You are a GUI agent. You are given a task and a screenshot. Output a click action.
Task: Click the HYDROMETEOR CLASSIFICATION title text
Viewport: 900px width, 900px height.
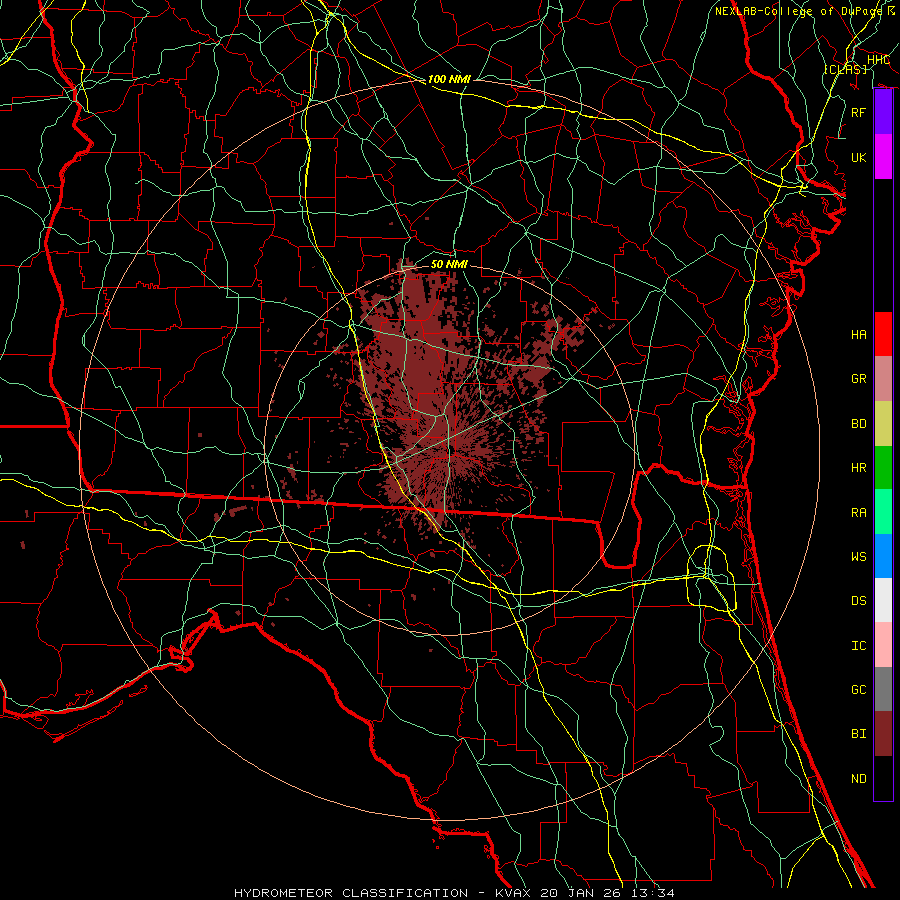351,893
